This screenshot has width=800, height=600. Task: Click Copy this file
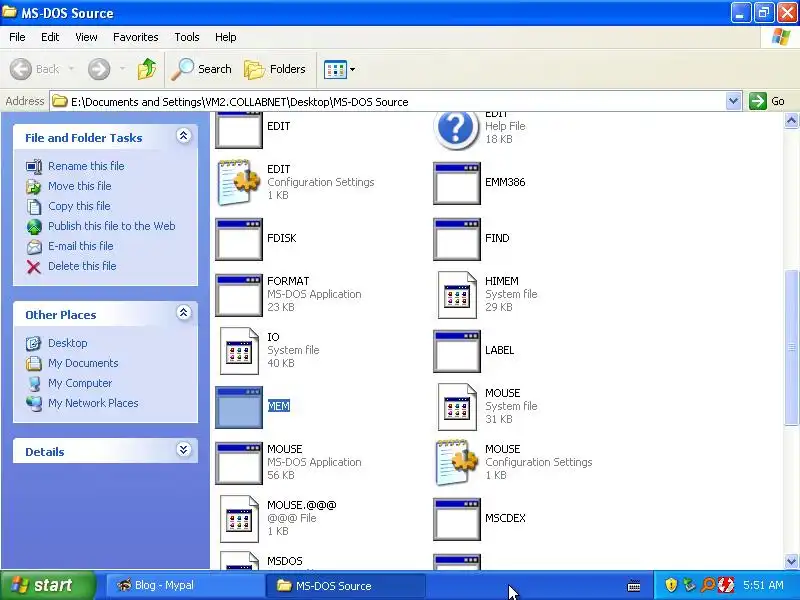pyautogui.click(x=79, y=206)
